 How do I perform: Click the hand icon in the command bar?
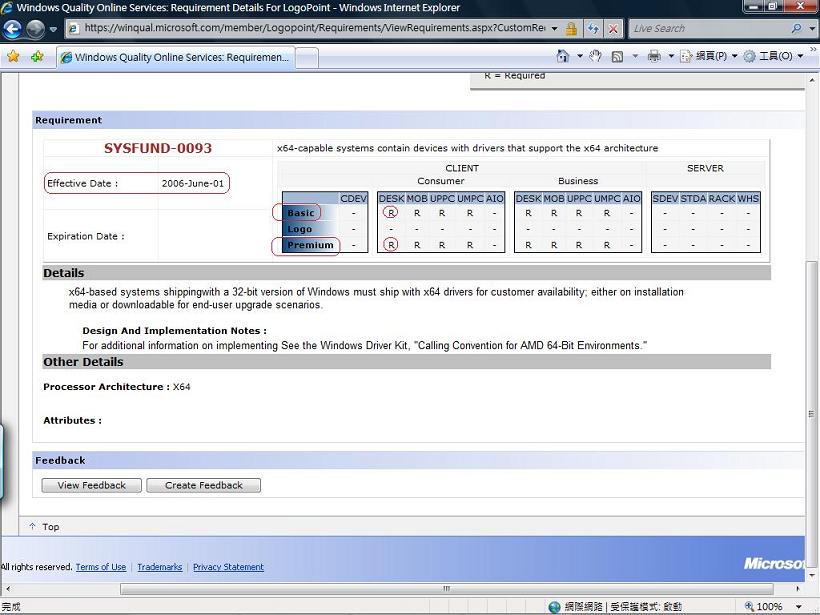click(596, 56)
